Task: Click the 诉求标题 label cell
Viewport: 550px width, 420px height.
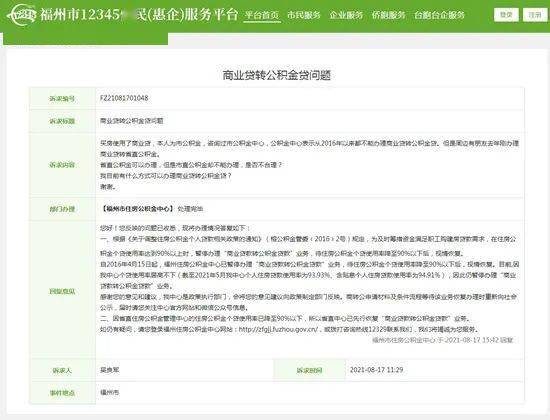Action: coord(62,121)
